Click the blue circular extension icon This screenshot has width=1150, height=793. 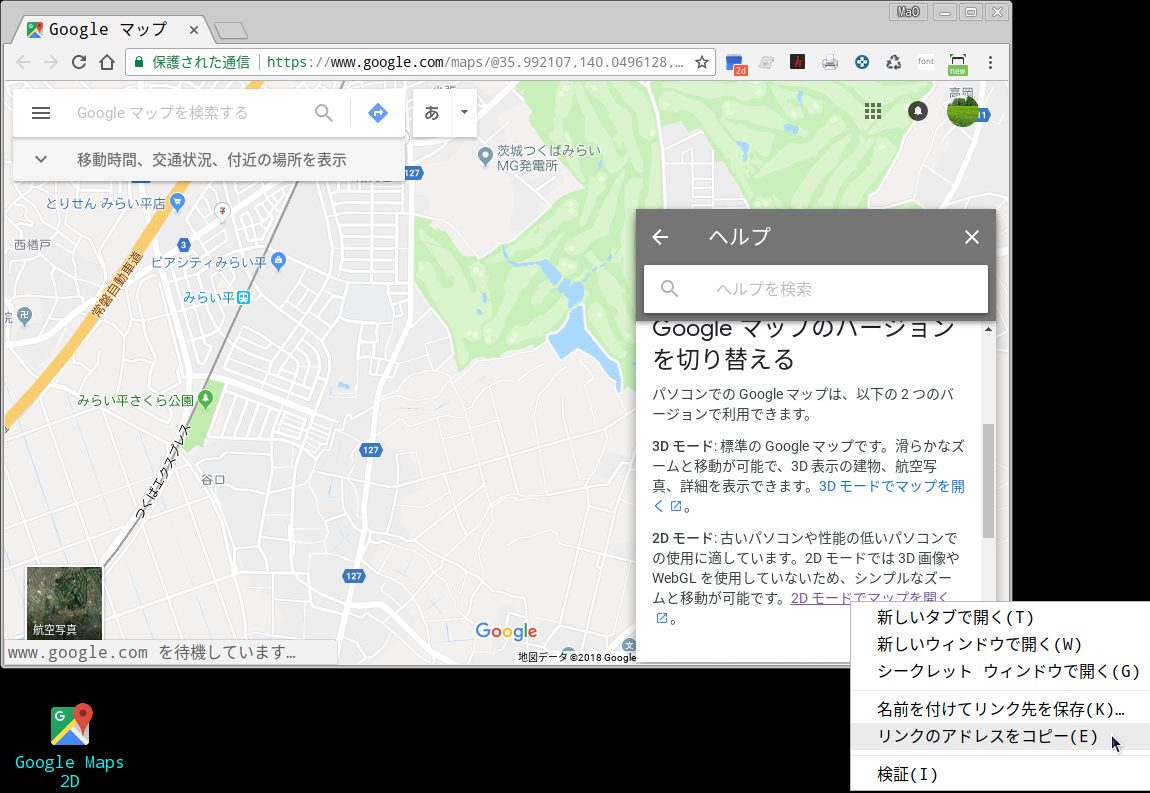click(x=862, y=62)
